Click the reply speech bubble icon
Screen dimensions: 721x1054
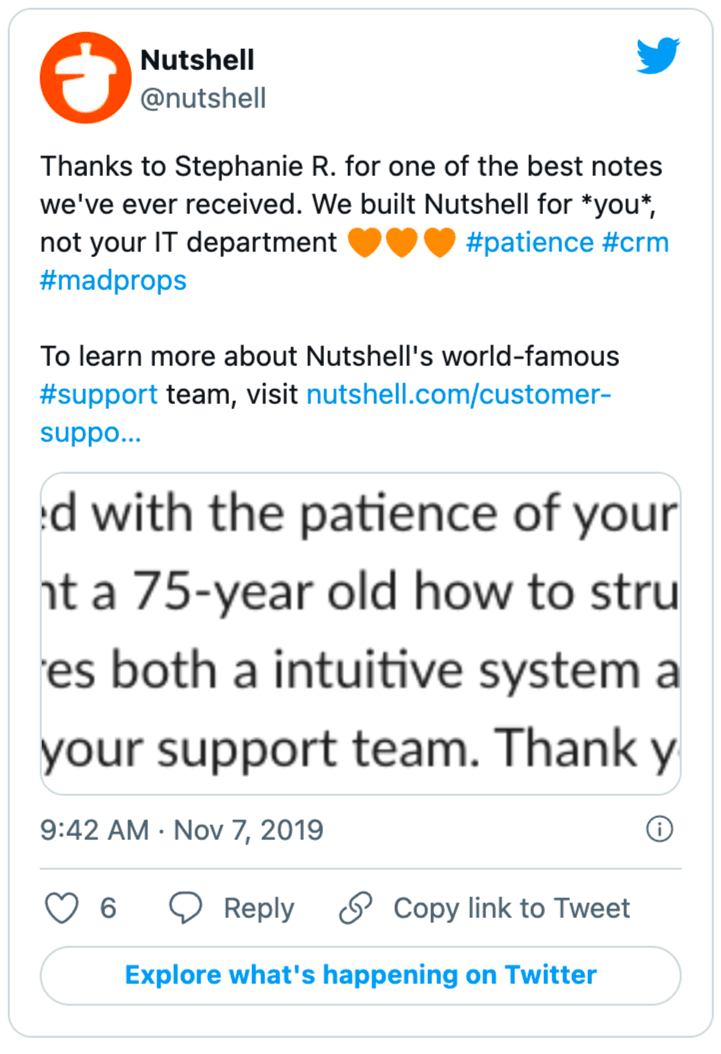click(x=185, y=907)
